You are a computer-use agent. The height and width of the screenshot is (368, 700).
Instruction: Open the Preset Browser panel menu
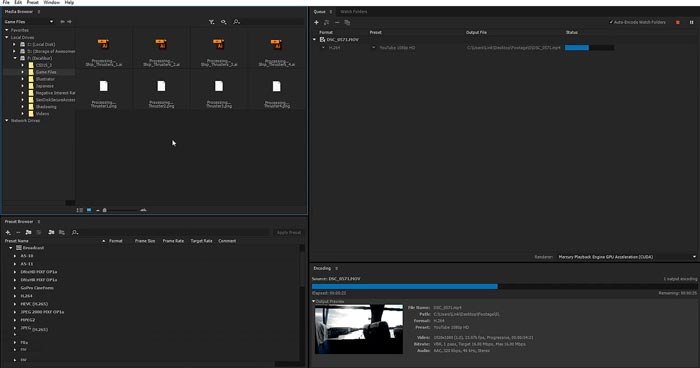(x=39, y=222)
